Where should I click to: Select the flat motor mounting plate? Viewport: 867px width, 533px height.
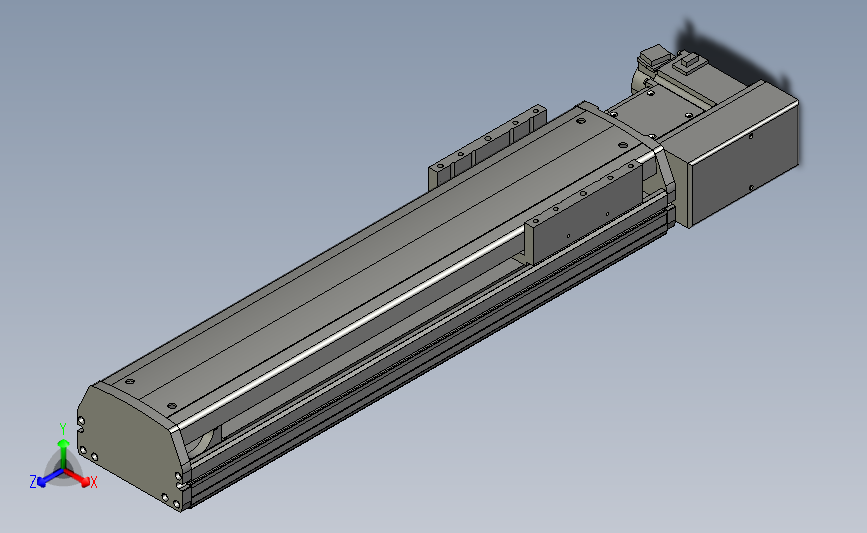pyautogui.click(x=657, y=111)
